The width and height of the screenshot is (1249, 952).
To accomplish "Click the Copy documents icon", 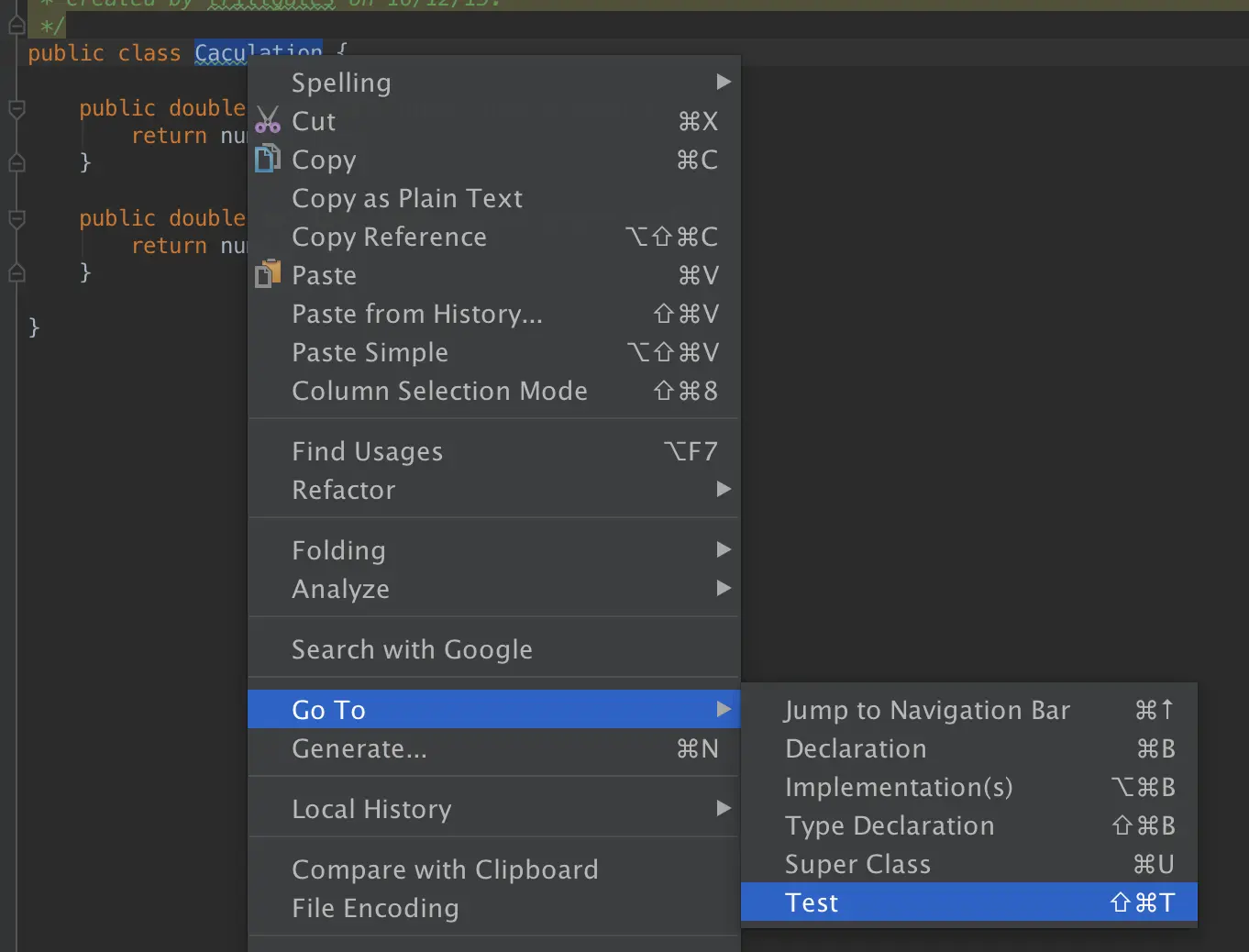I will click(x=267, y=159).
